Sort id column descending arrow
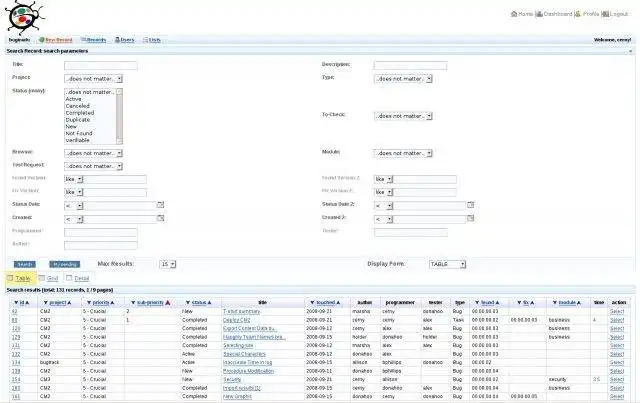 [16, 303]
